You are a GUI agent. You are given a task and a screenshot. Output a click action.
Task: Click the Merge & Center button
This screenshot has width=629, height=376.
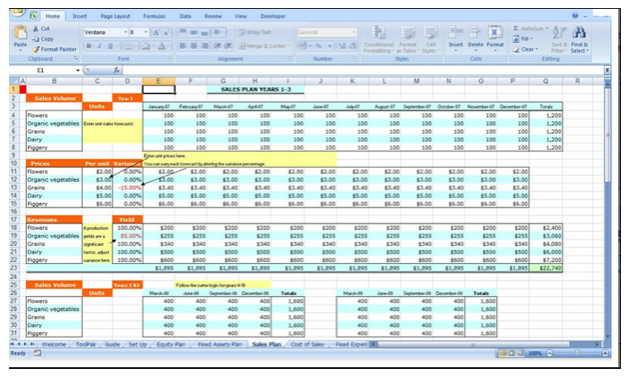(264, 46)
